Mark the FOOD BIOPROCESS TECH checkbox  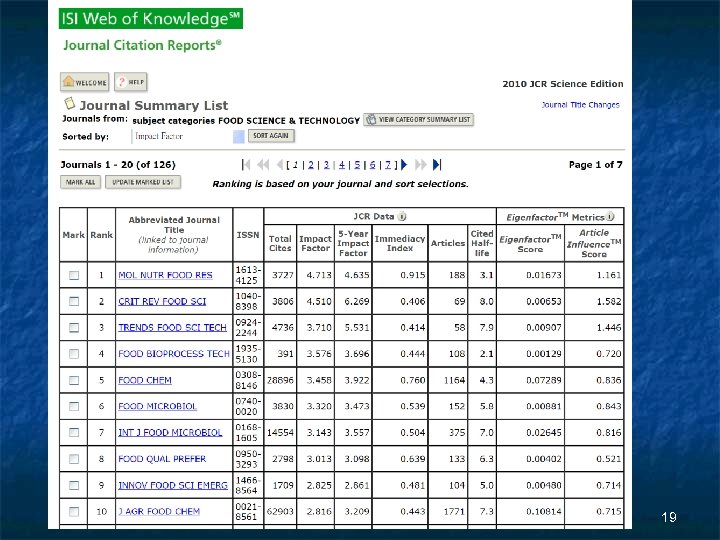73,354
